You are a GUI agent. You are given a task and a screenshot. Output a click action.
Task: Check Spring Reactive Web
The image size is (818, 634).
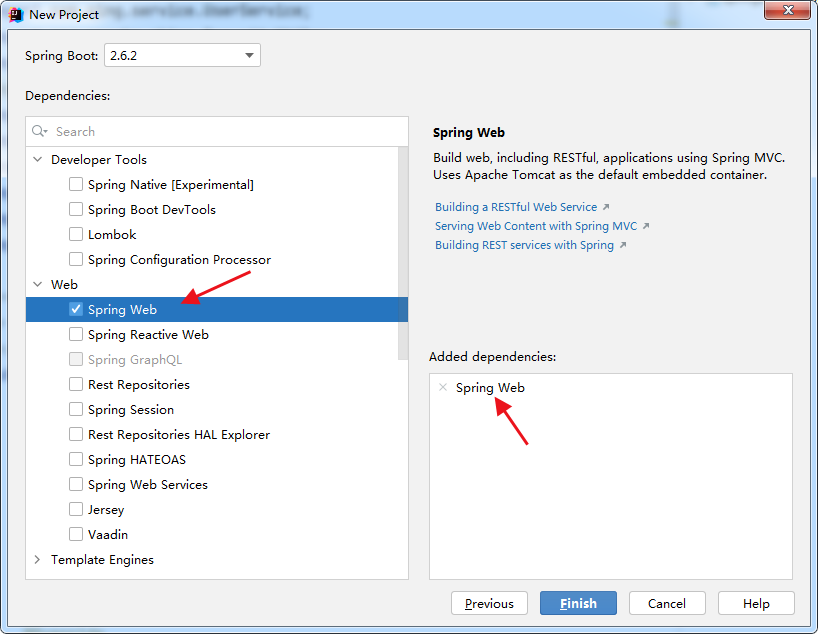pyautogui.click(x=76, y=334)
